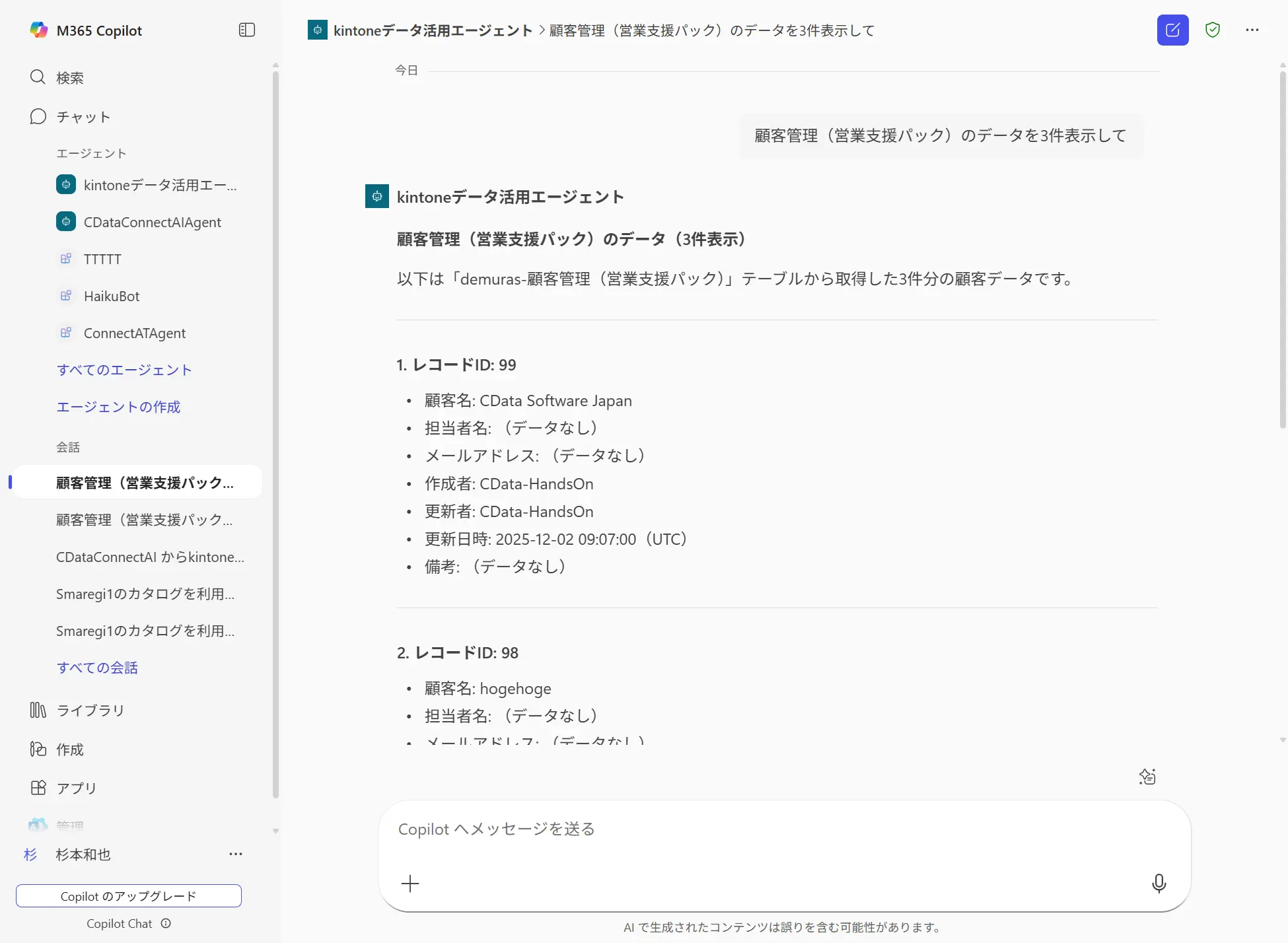
Task: Click the エージェントの作成 link
Action: 118,407
